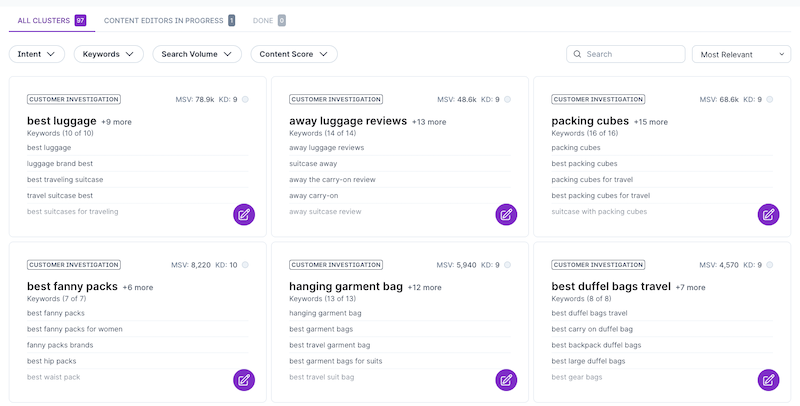Switch to Content Editors In Progress tab

click(x=169, y=20)
